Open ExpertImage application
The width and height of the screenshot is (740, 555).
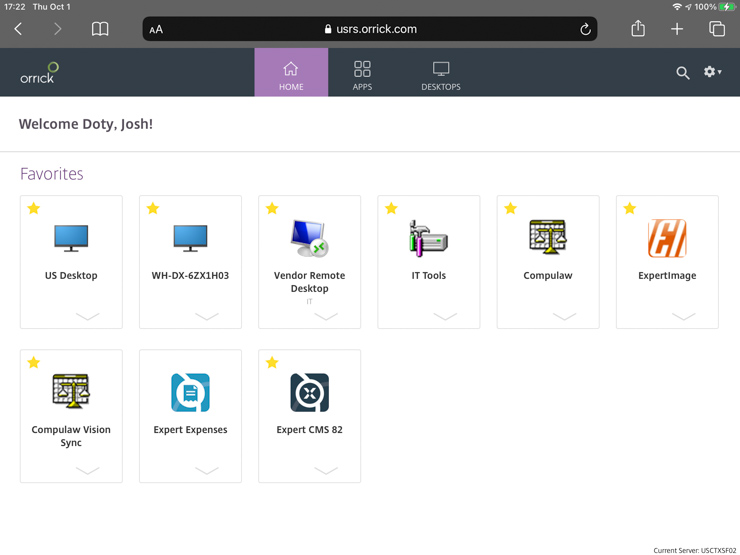click(667, 239)
